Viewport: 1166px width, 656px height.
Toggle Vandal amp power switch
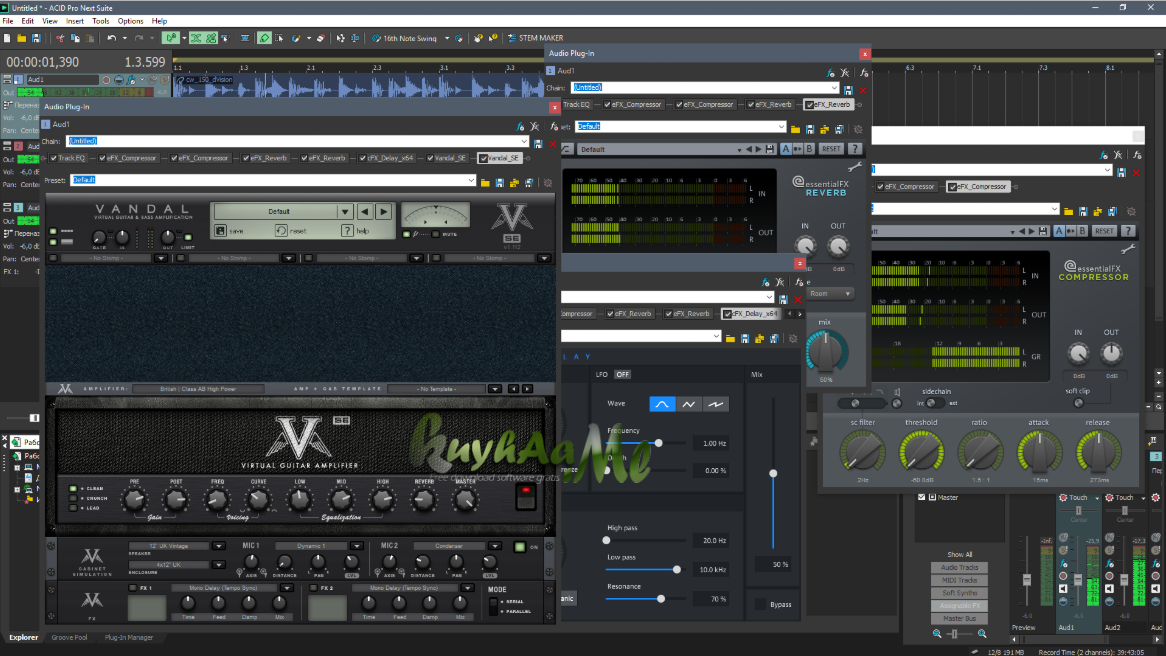click(526, 497)
